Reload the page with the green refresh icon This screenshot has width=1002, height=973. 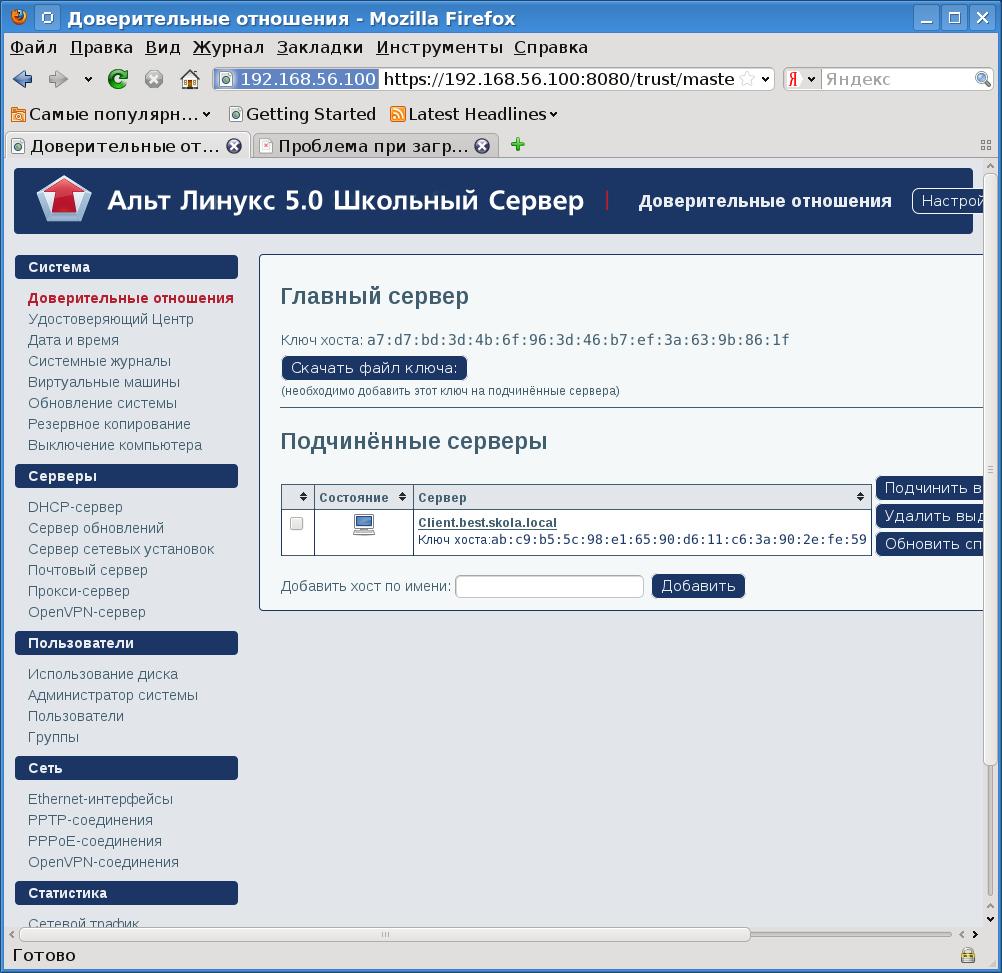coord(118,79)
